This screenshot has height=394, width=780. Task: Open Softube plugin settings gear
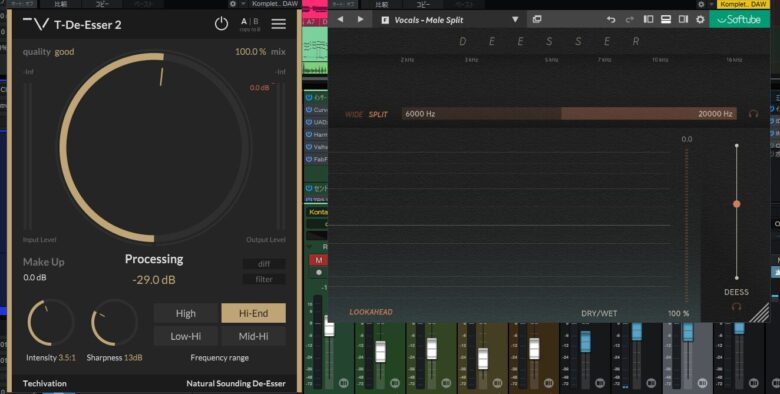pyautogui.click(x=700, y=19)
